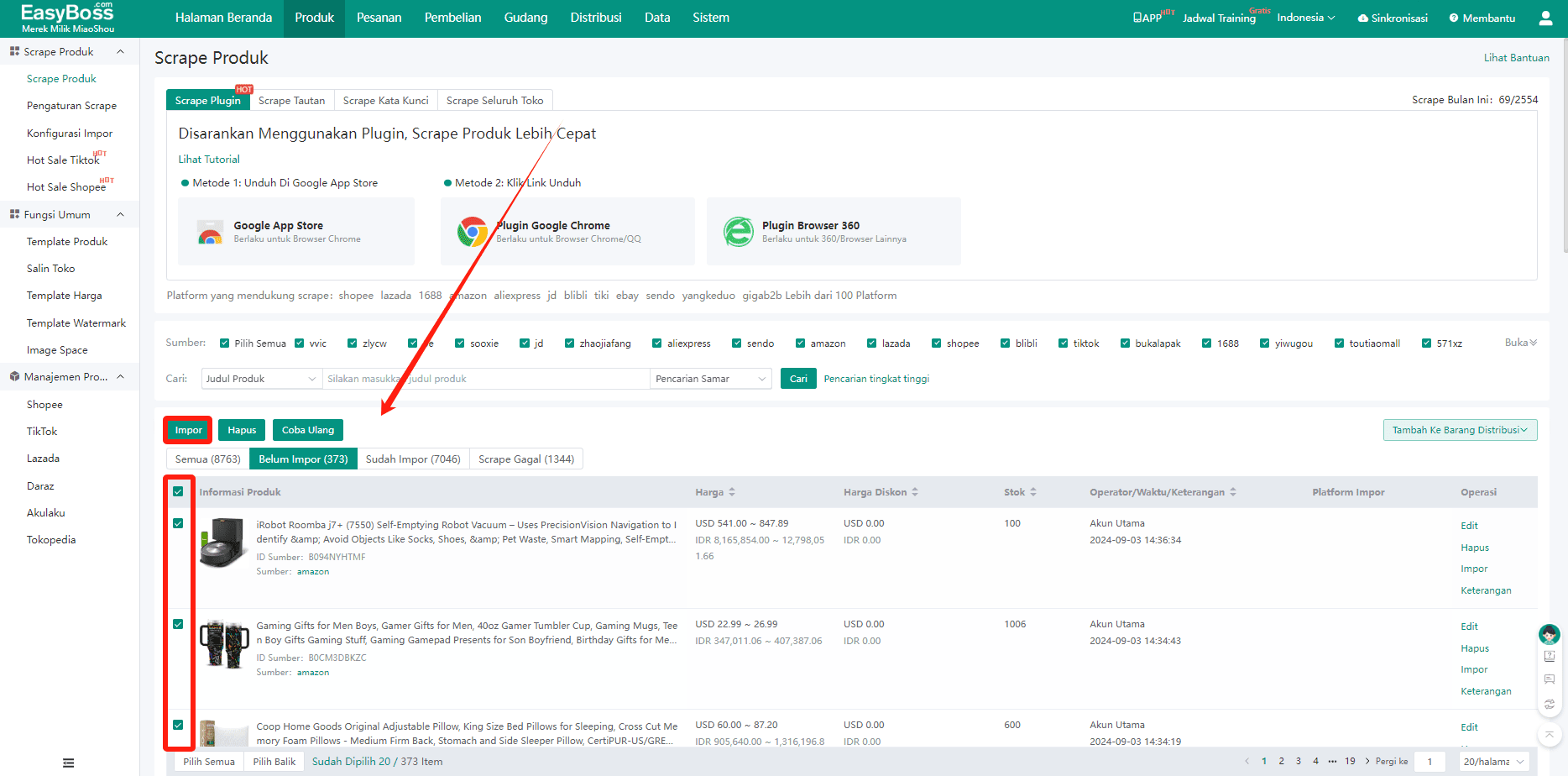Click the back-to-top arrow icon

(1550, 734)
